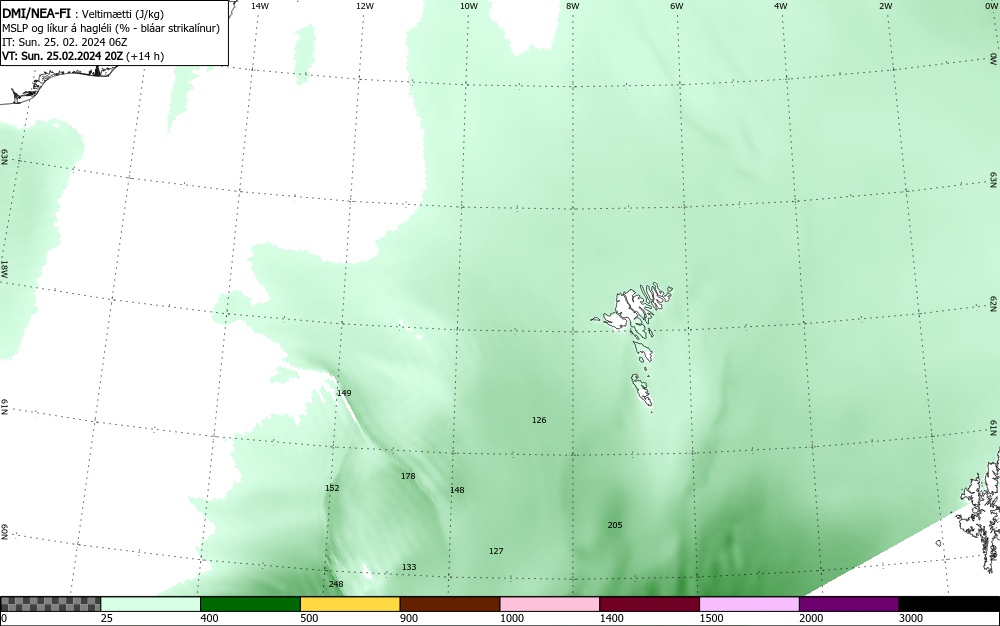This screenshot has width=1000, height=626.
Task: Click the 14W longitude label
Action: tap(260, 6)
